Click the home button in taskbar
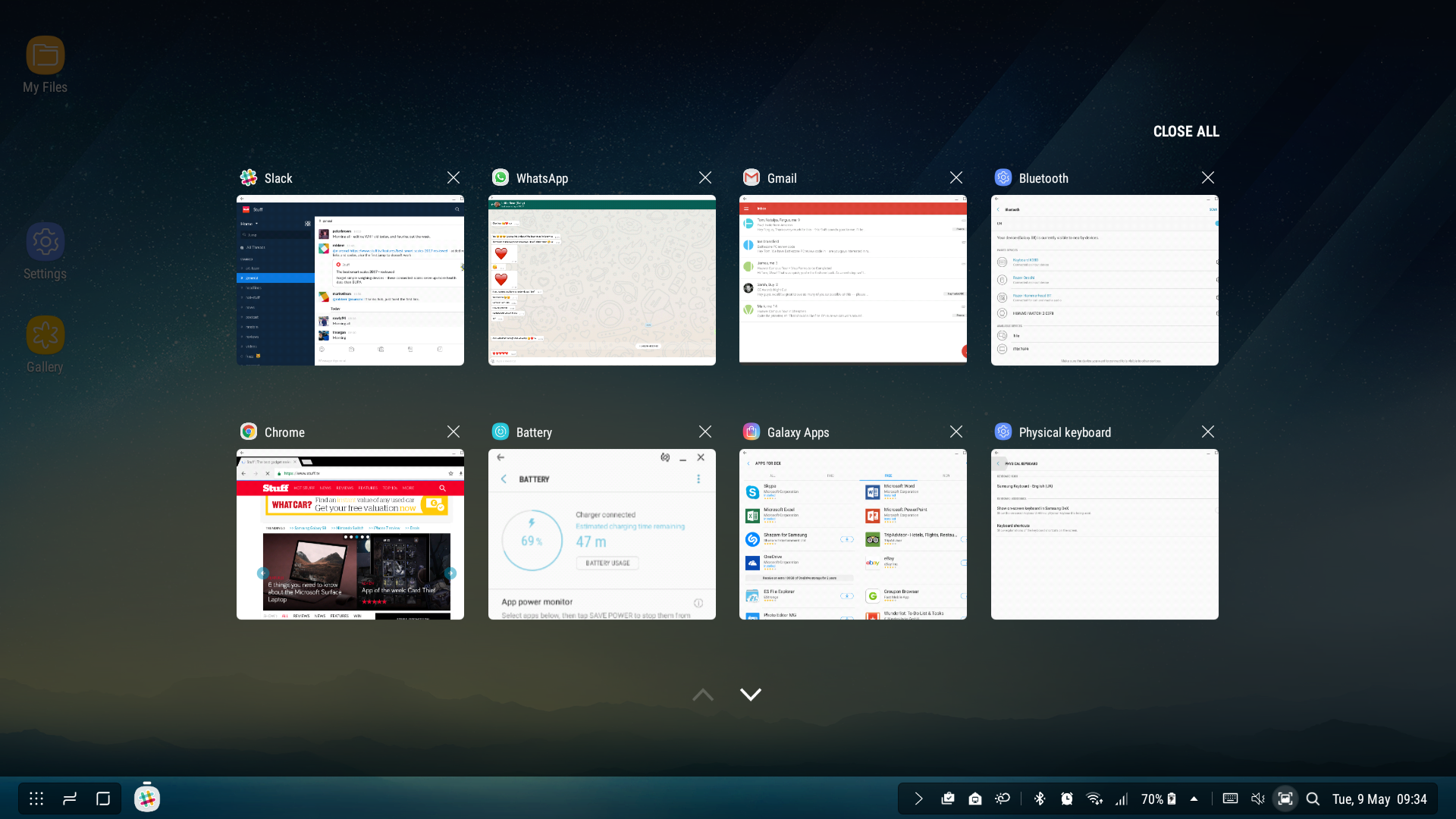Viewport: 1456px width, 819px height. (x=103, y=799)
